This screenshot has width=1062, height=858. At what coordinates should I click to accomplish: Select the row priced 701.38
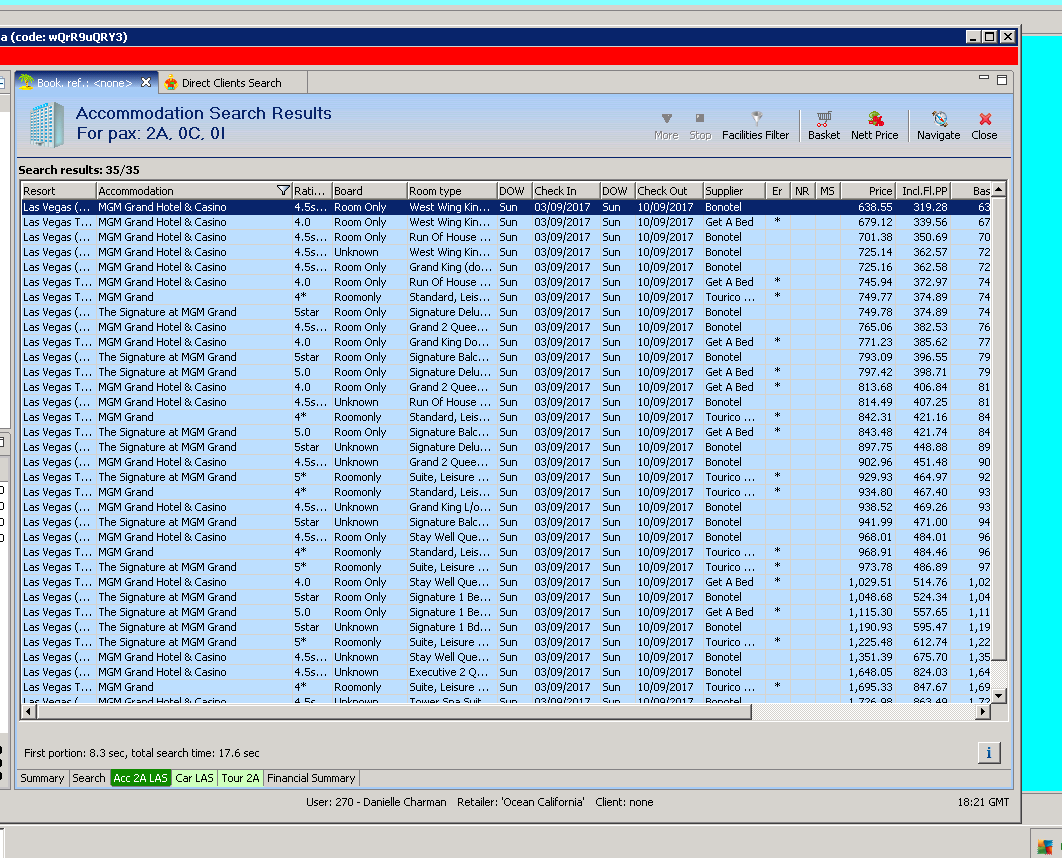click(x=506, y=237)
